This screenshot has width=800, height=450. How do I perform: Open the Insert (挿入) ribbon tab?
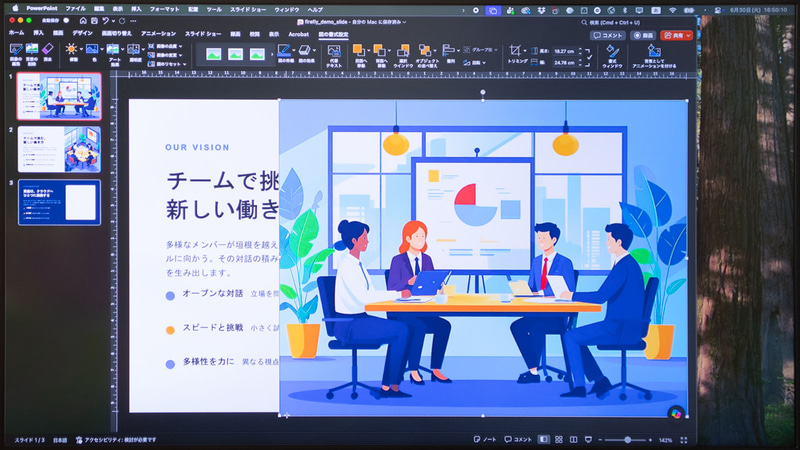click(x=38, y=33)
